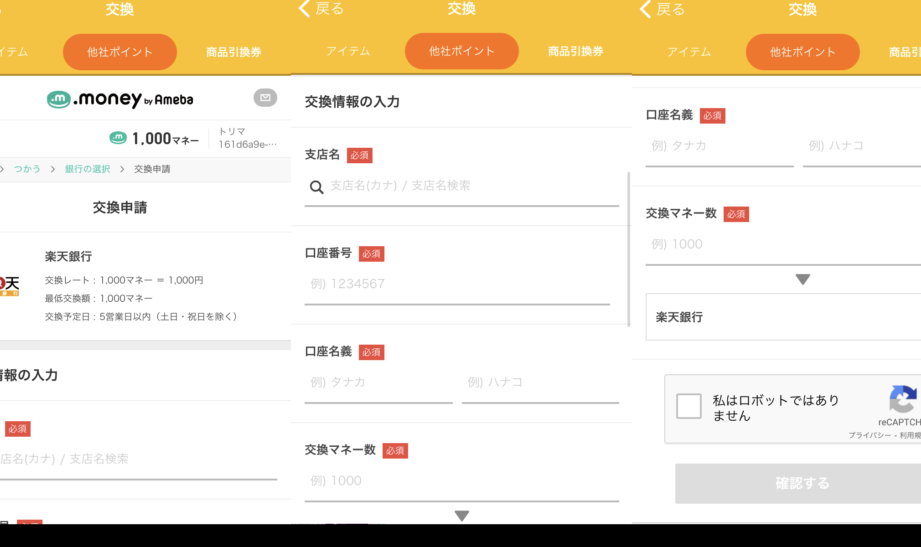Open the mail envelope icon beside .money logo
Image resolution: width=921 pixels, height=547 pixels.
[265, 98]
